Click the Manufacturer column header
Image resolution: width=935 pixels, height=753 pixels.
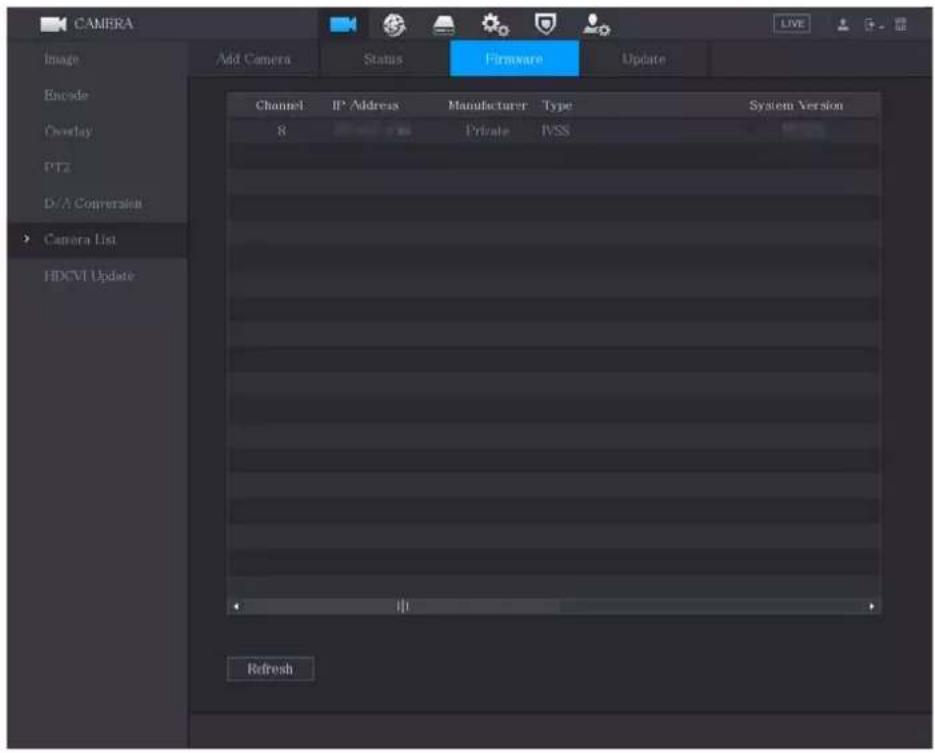[487, 106]
